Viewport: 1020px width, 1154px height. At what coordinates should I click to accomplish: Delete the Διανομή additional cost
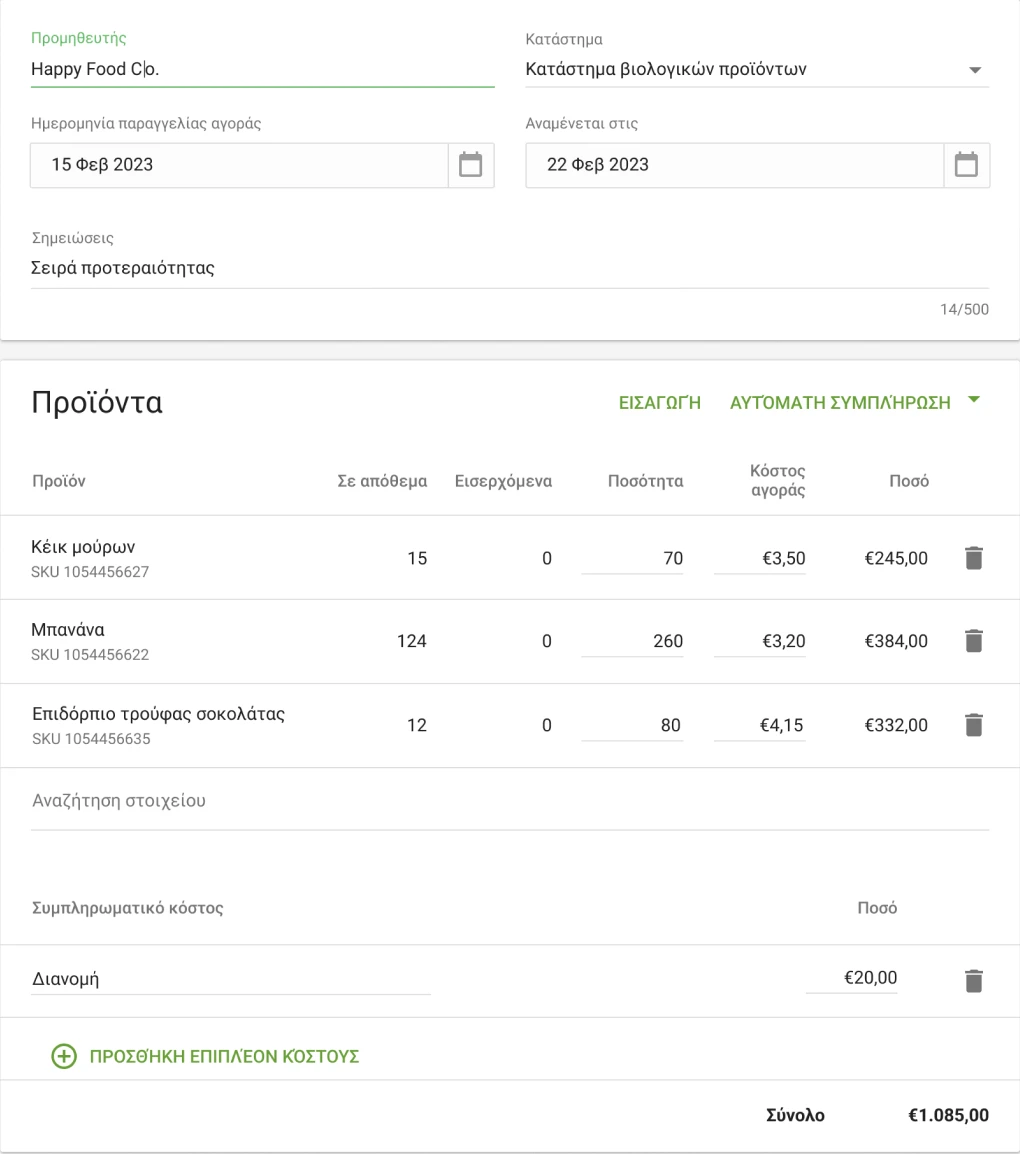pos(973,981)
